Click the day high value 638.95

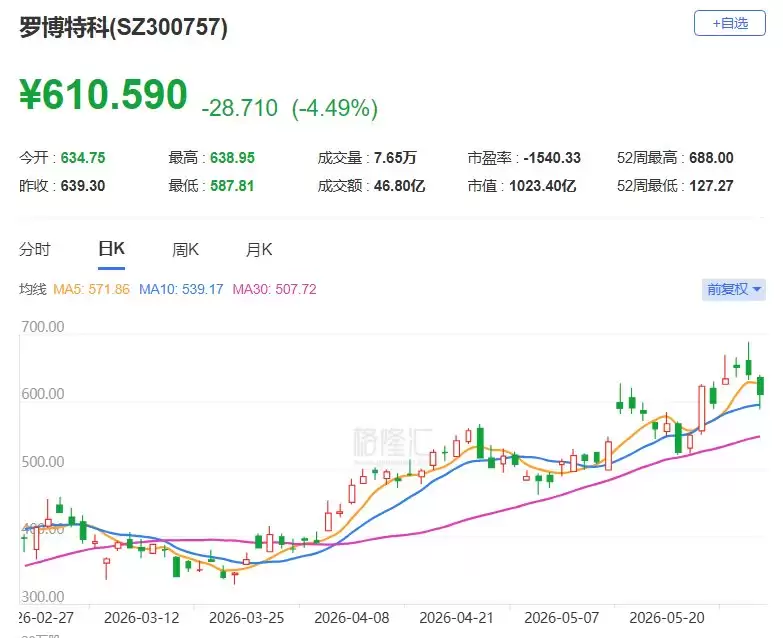coord(232,158)
